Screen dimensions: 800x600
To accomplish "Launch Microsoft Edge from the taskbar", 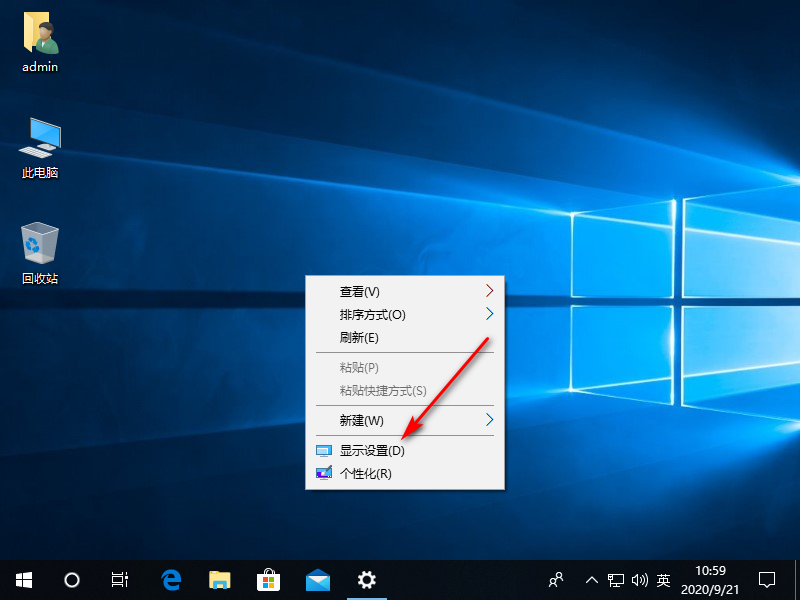I will 170,580.
